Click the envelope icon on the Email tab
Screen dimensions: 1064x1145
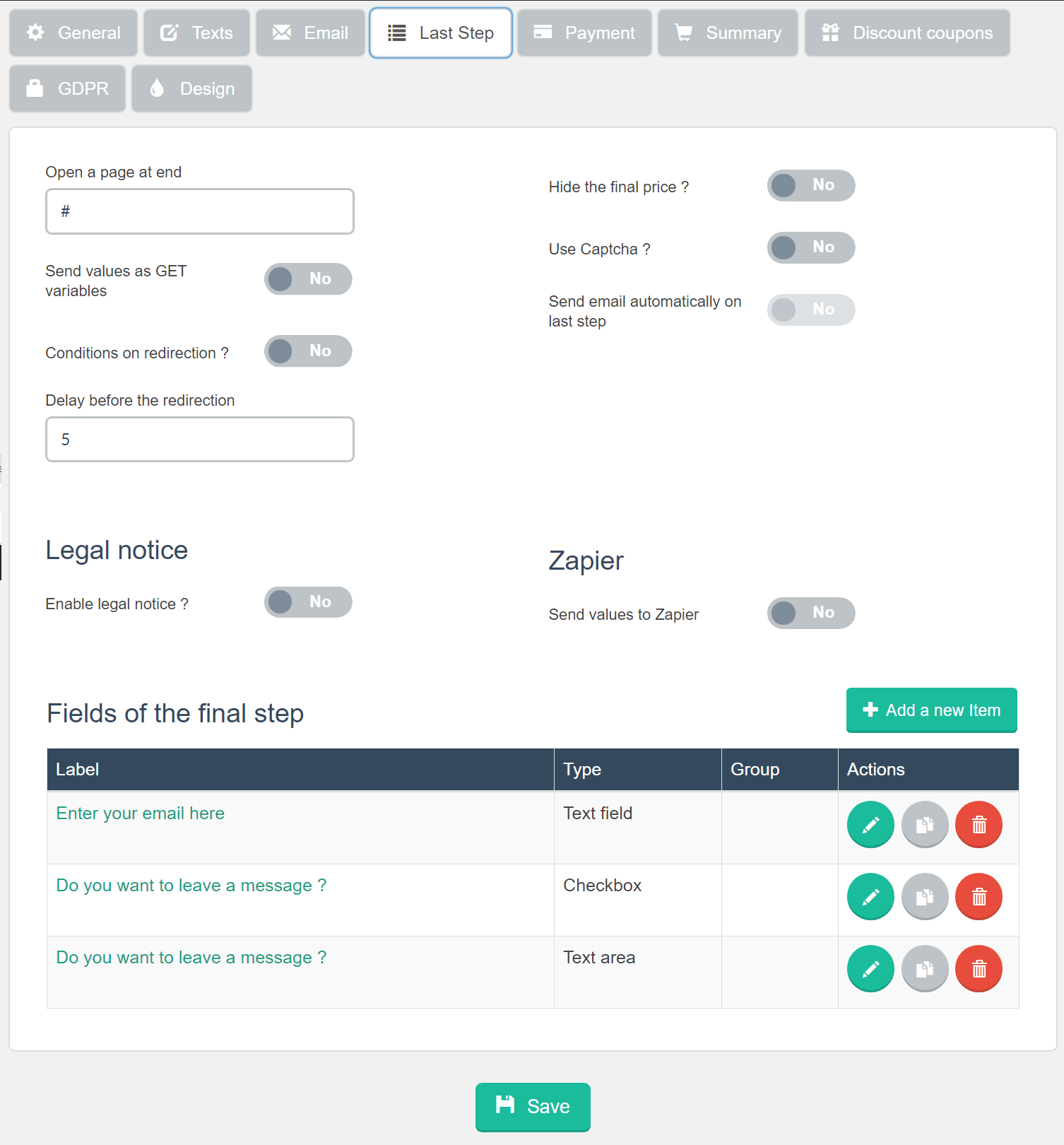click(x=282, y=33)
